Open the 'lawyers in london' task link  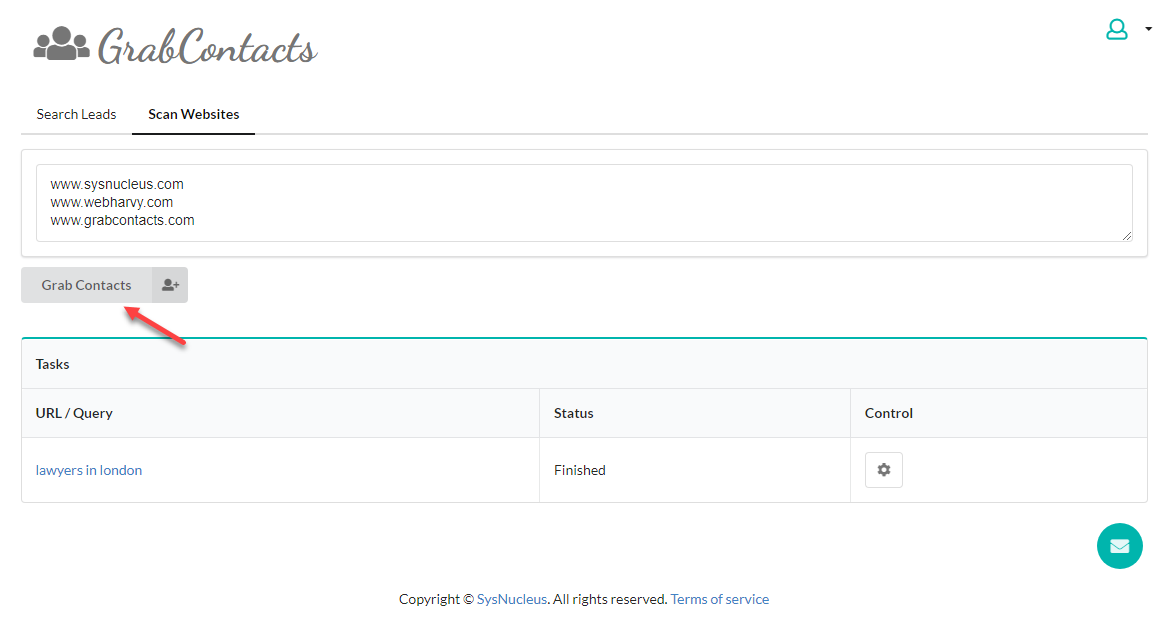(89, 470)
